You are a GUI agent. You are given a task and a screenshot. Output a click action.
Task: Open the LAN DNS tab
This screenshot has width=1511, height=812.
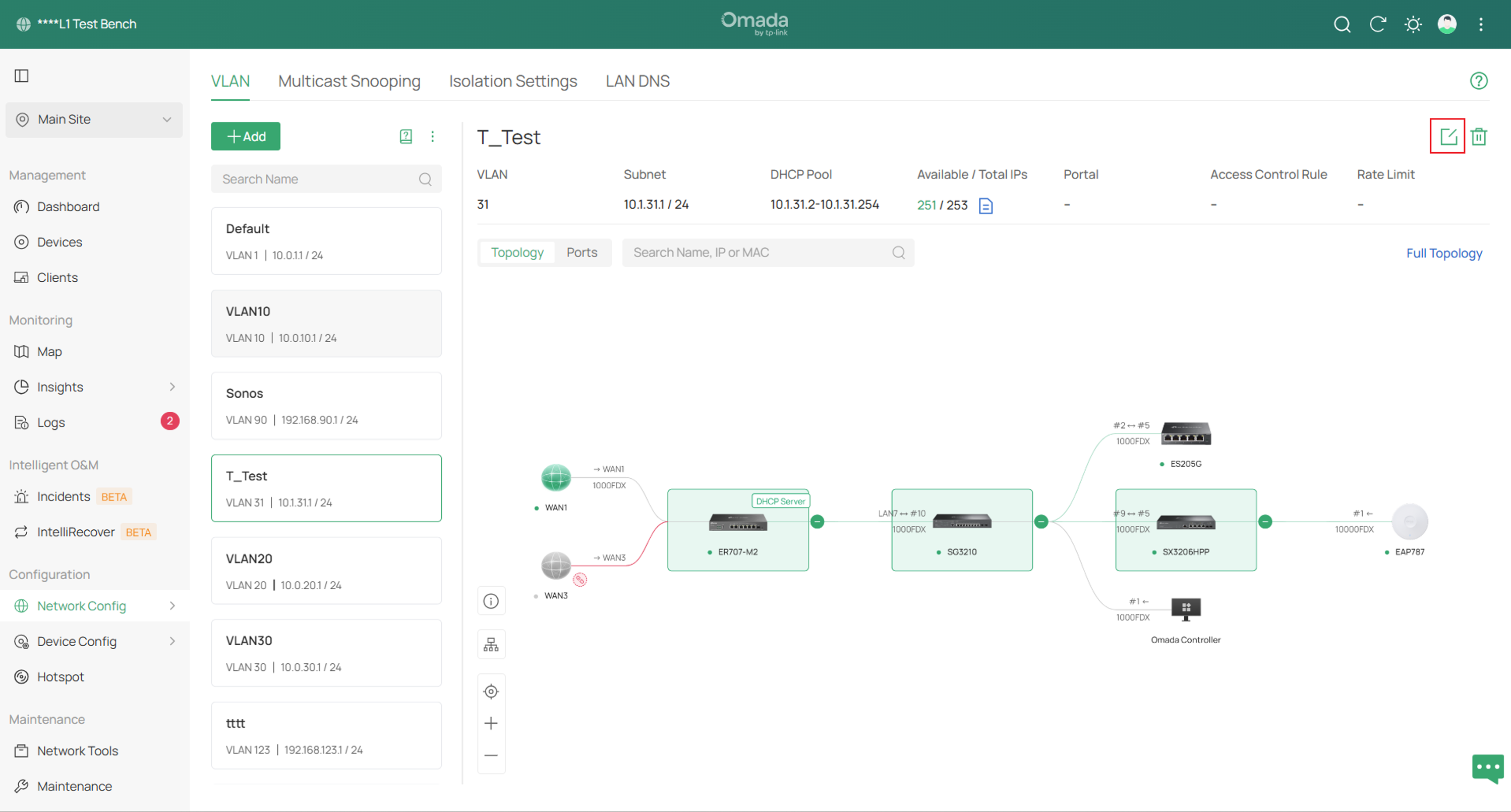click(x=637, y=81)
